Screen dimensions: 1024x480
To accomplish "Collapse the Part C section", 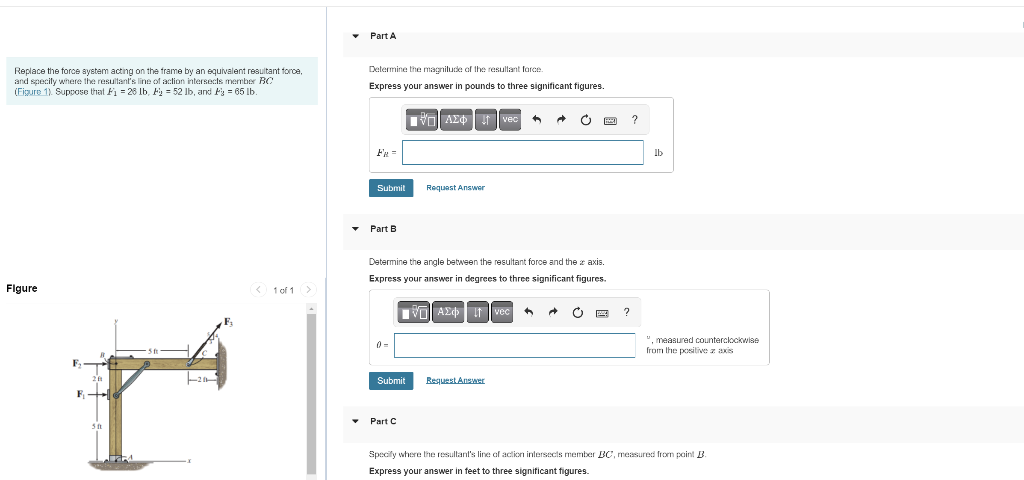I will point(355,422).
